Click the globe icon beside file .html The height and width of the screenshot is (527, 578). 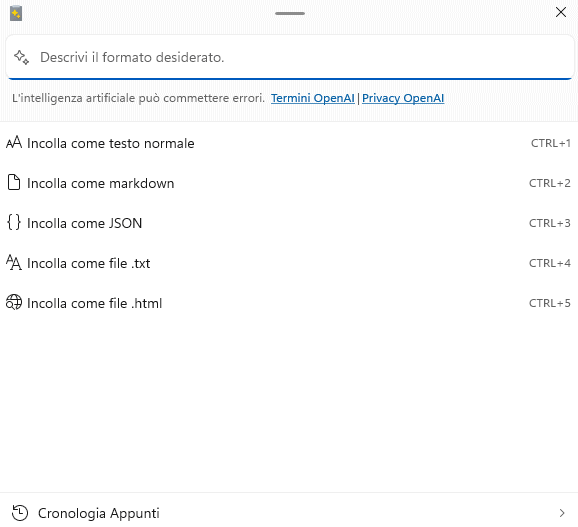tap(14, 303)
